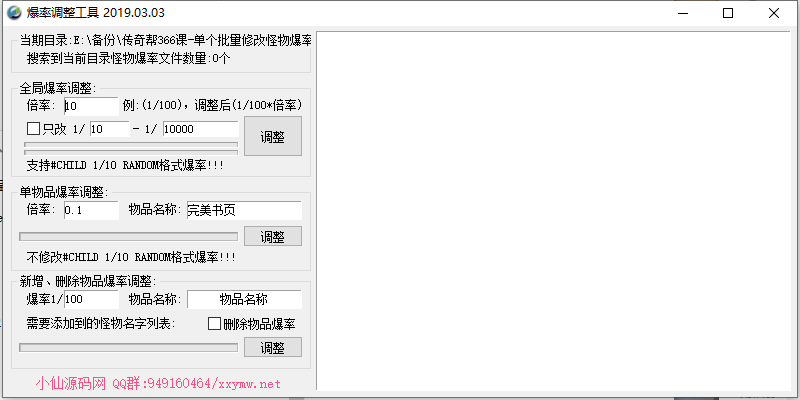This screenshot has width=800, height=400.
Task: Click the 支持#CHILD 1/10 RANDOM格式爆率!!! note
Action: pos(125,166)
